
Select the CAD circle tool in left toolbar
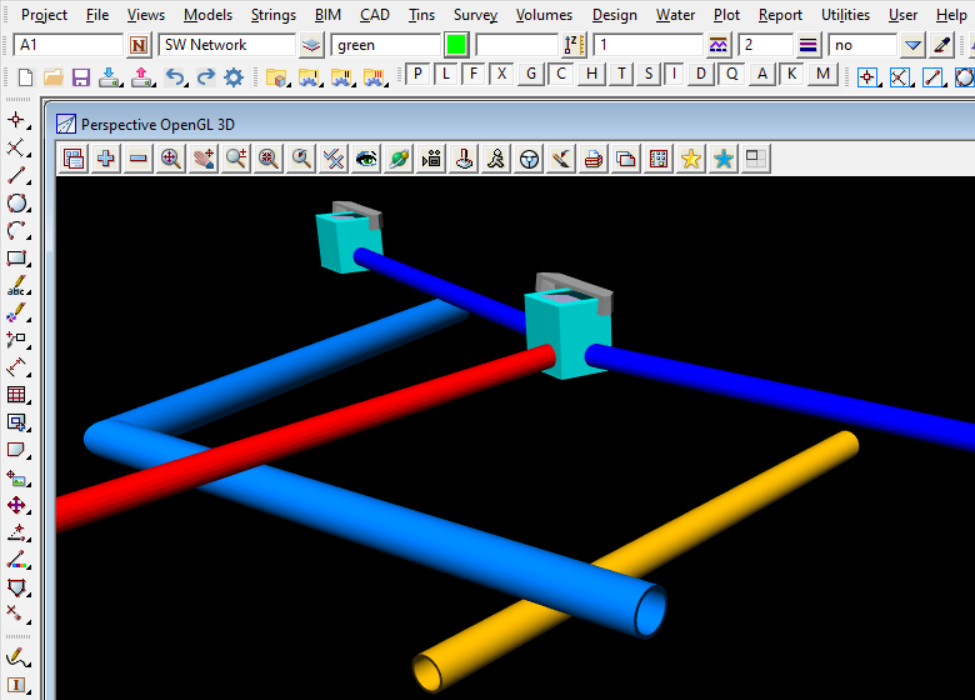tap(17, 203)
